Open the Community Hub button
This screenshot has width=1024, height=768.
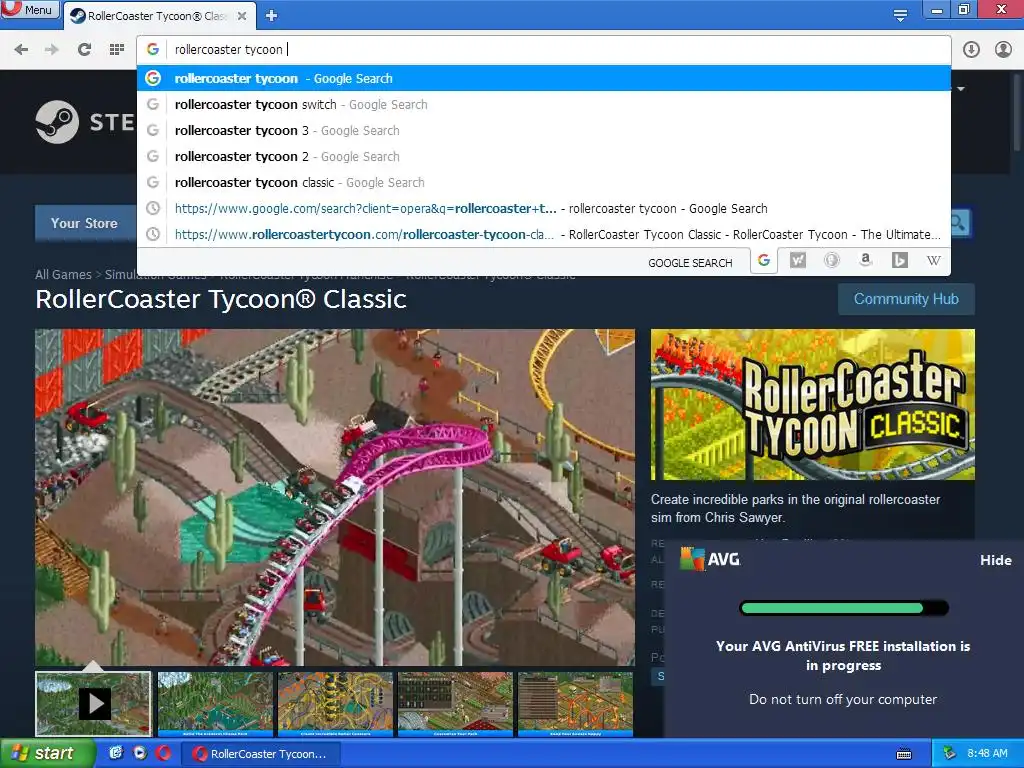click(906, 299)
